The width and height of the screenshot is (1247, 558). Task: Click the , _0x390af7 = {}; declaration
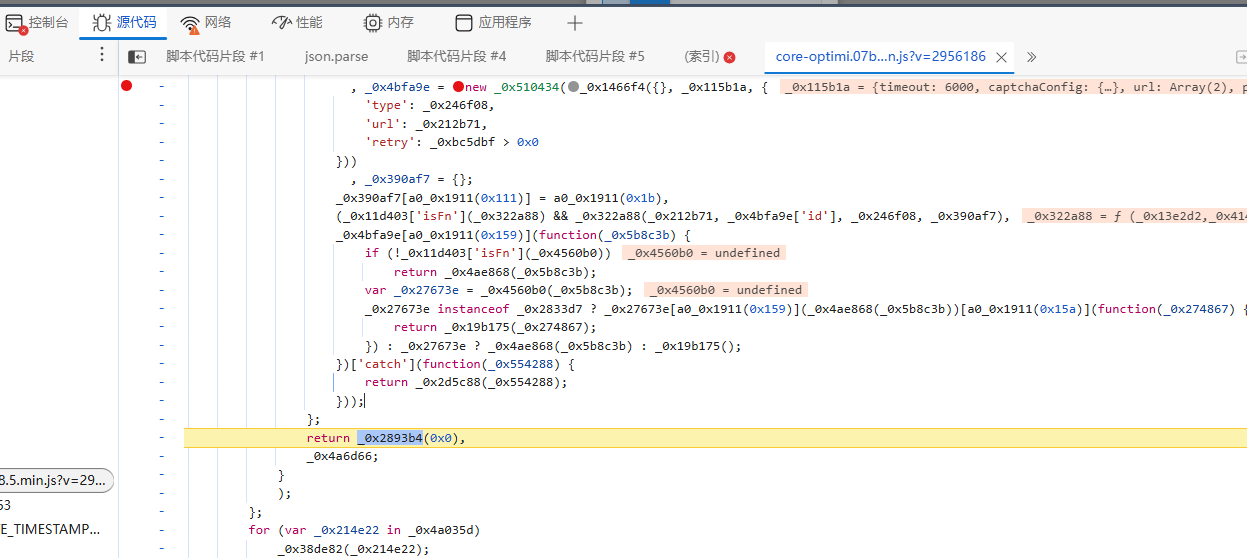(412, 179)
